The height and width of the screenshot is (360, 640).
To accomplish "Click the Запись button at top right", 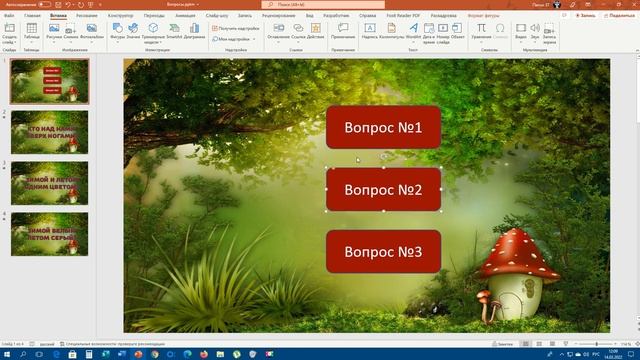I will [585, 16].
